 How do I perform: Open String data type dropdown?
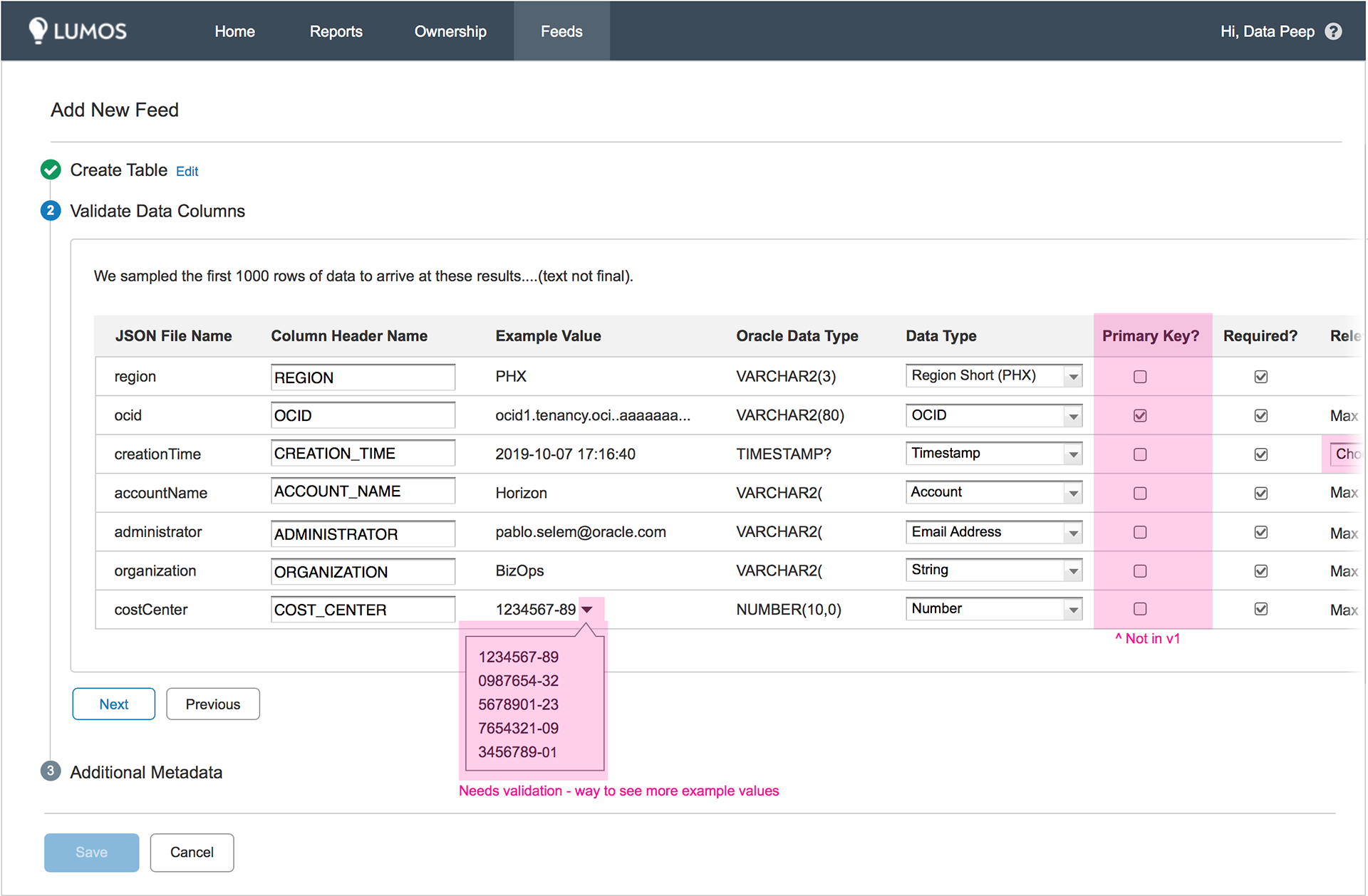(994, 570)
